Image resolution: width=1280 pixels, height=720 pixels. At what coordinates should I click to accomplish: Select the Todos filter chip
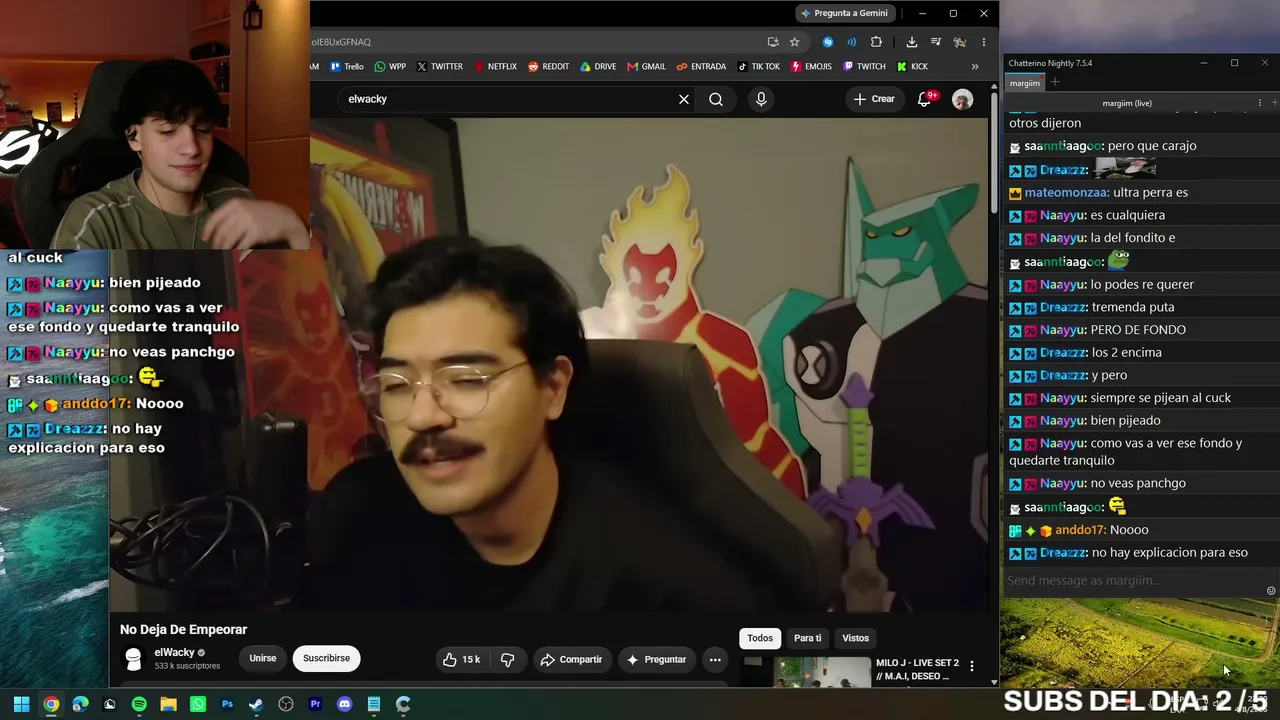coord(760,638)
